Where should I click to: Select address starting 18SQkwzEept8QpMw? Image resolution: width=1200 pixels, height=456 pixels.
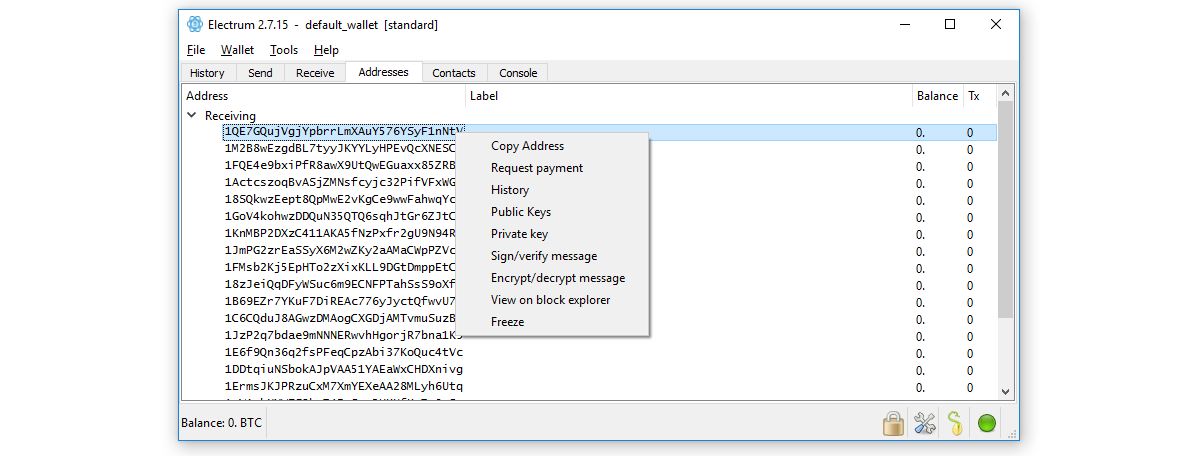point(340,199)
